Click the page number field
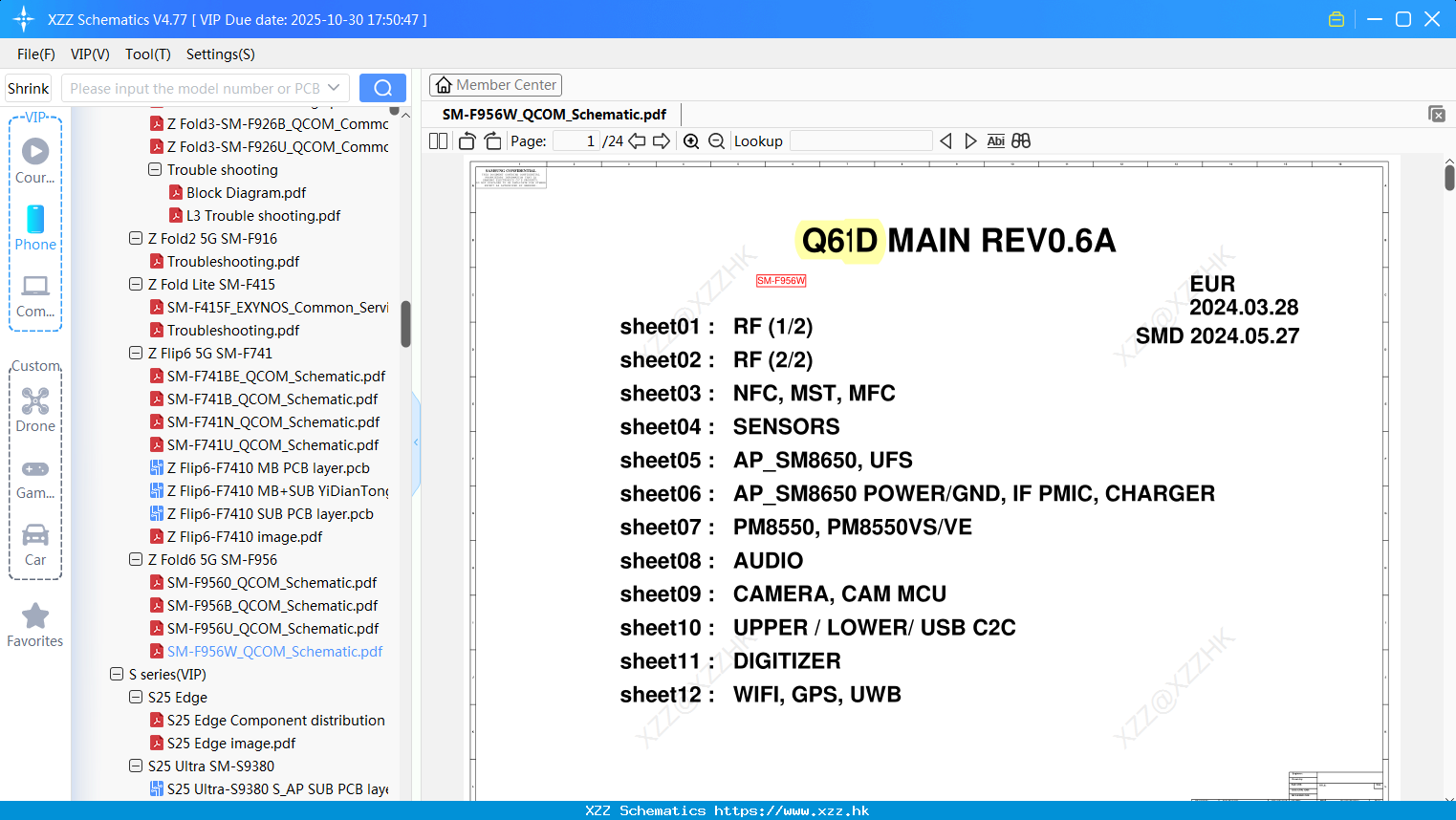 576,141
